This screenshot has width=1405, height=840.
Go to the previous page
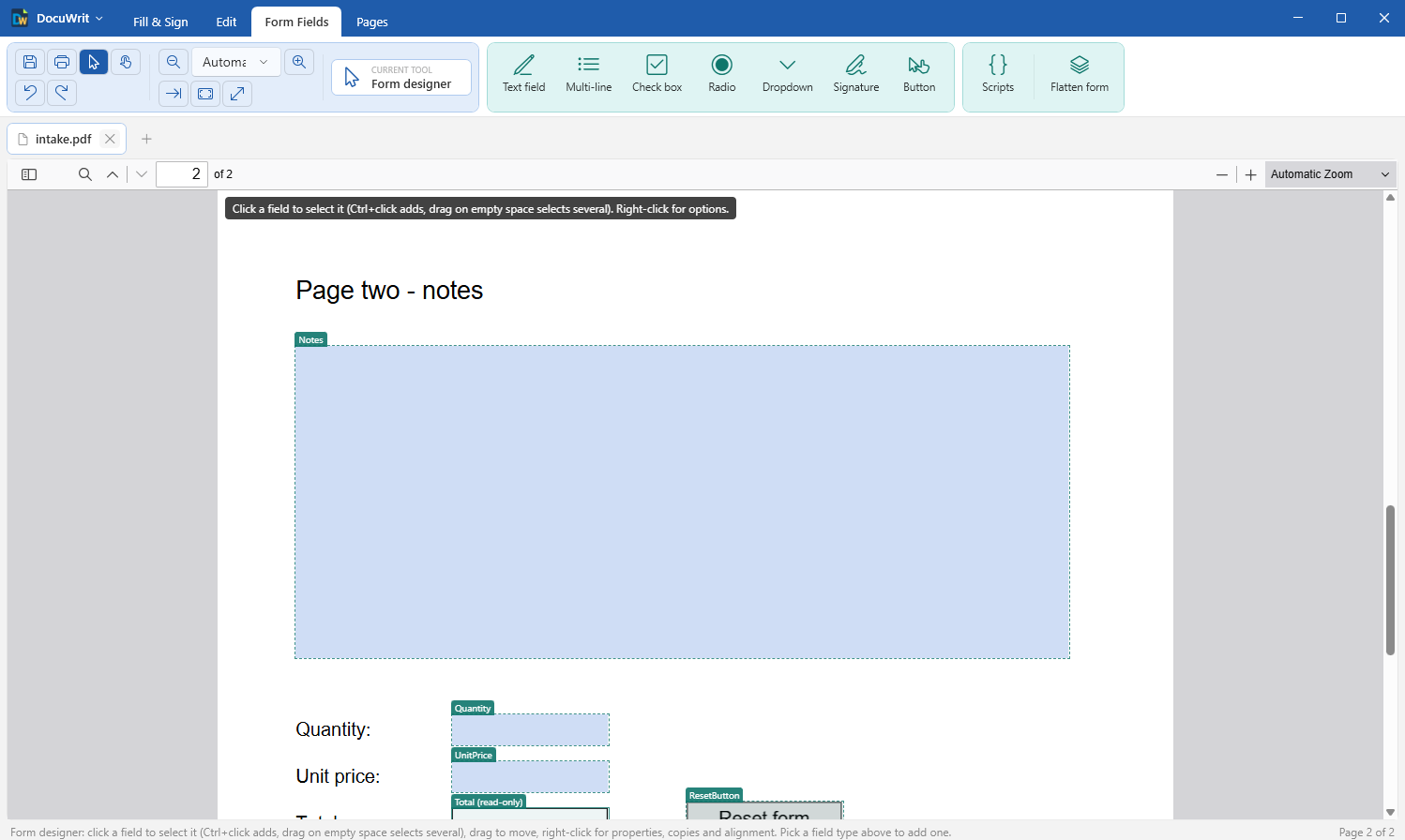[113, 174]
